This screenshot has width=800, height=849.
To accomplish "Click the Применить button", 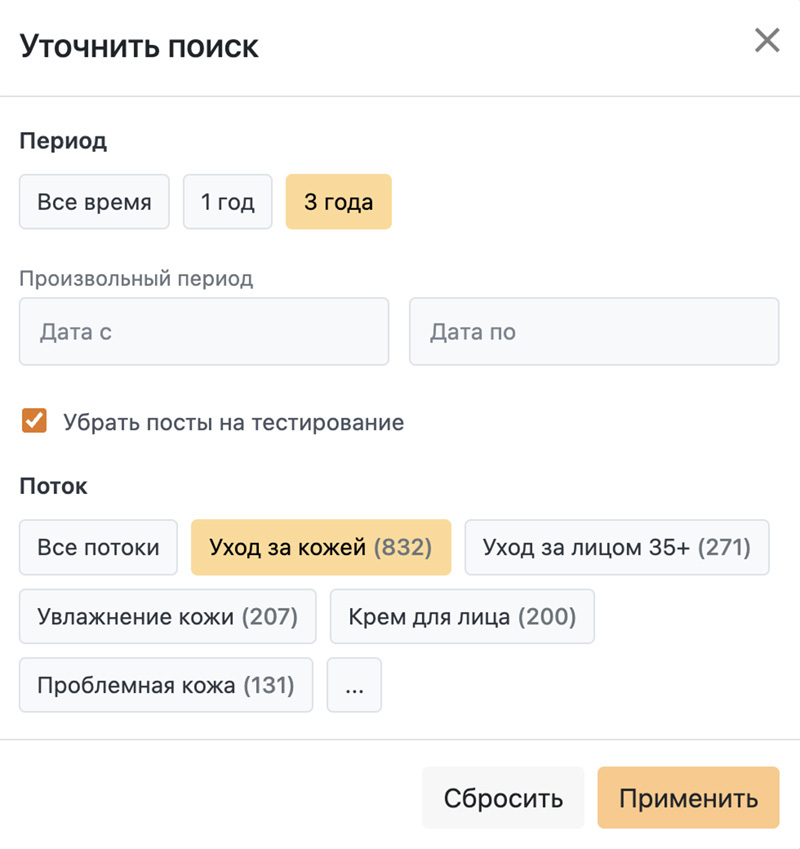I will click(x=688, y=798).
